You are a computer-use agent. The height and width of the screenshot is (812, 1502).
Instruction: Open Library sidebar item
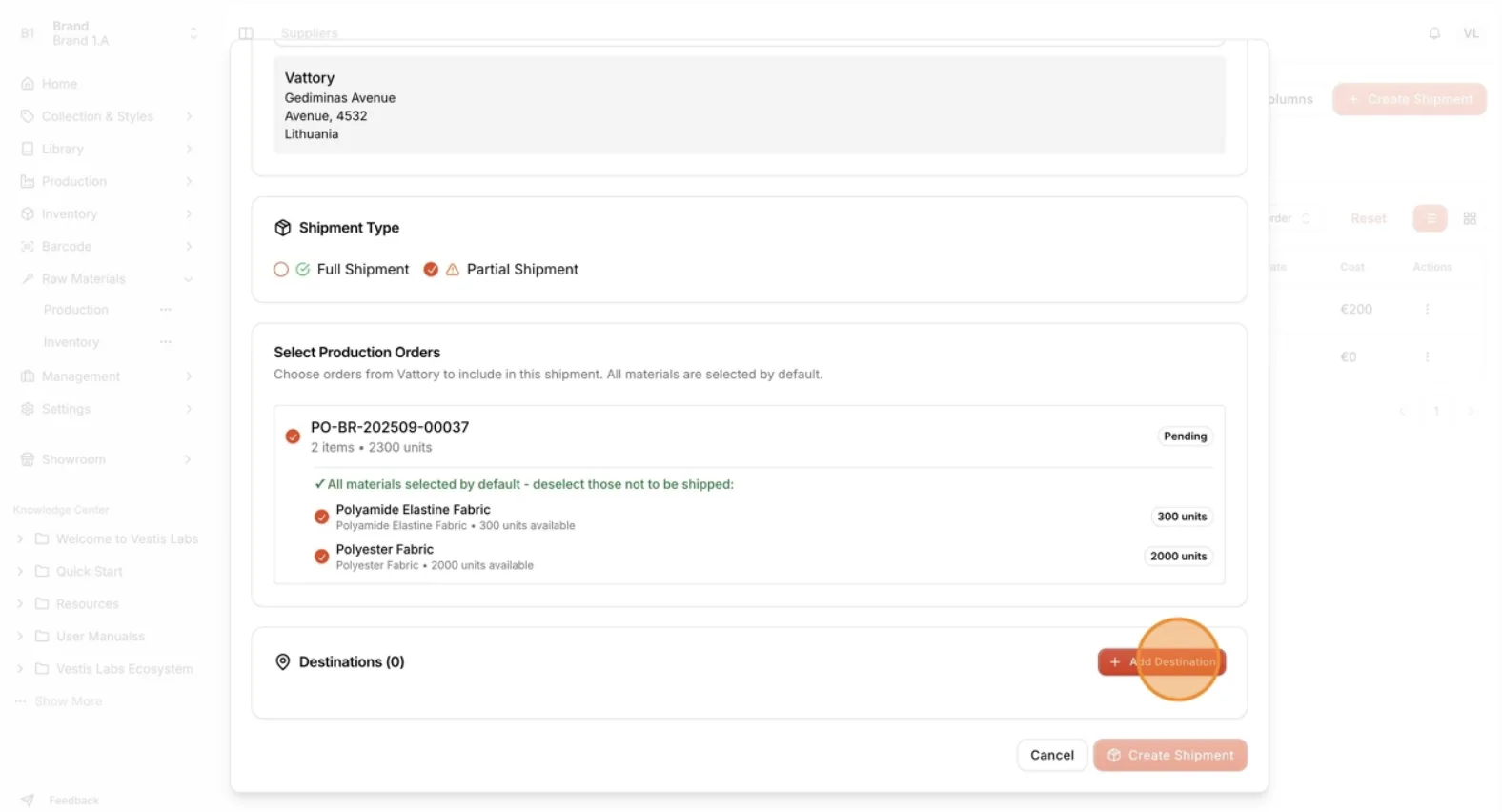point(63,149)
